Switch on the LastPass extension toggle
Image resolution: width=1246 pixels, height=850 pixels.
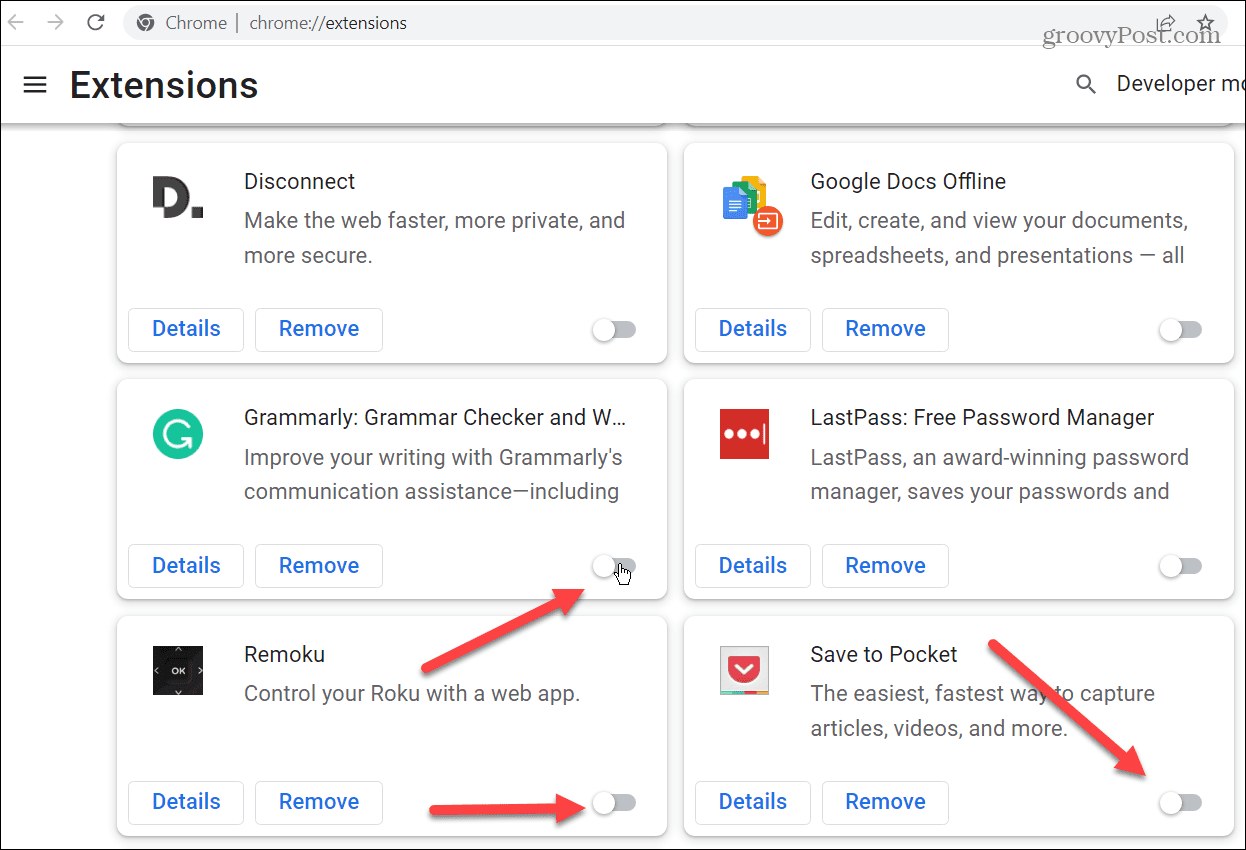coord(1180,566)
